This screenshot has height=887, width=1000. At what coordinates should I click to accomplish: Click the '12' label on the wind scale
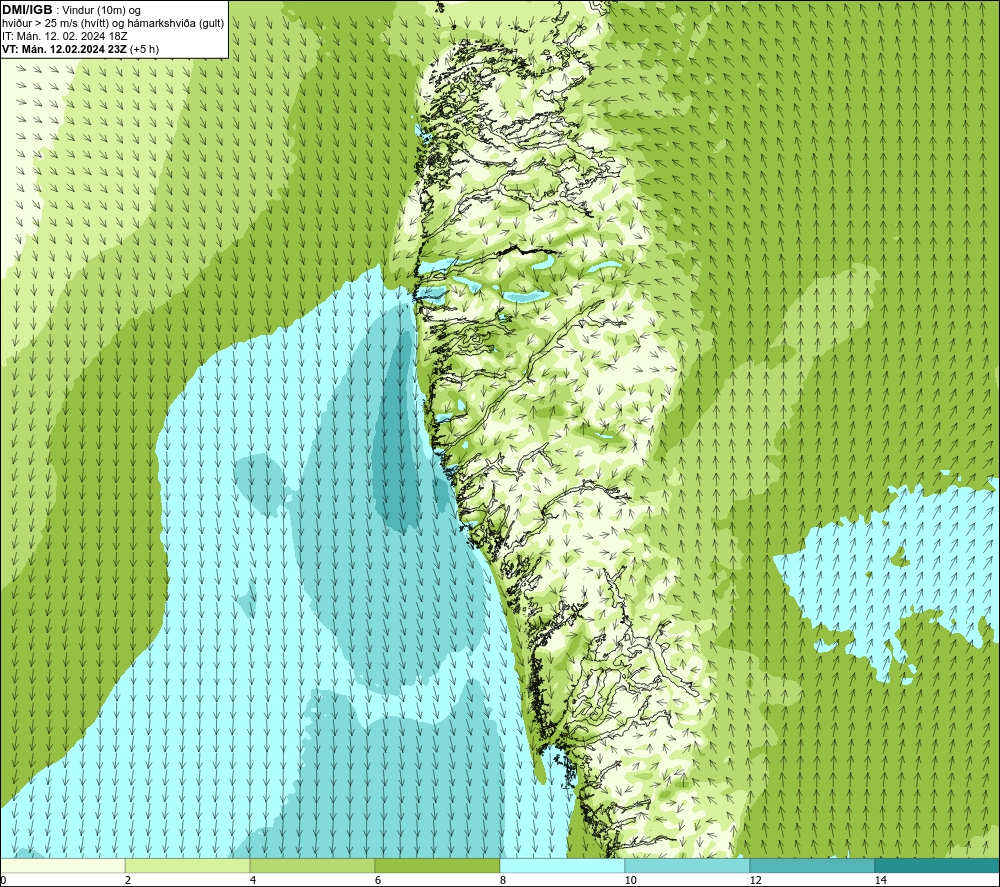pos(755,880)
